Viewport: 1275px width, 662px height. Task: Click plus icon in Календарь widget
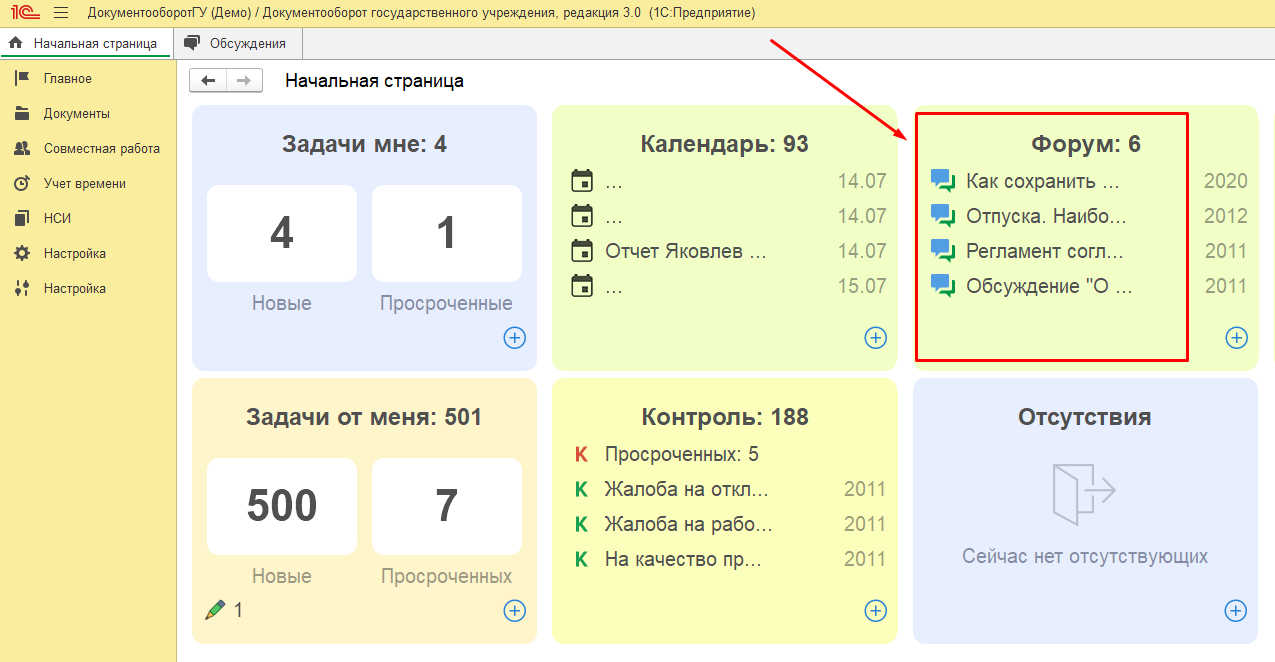[875, 338]
